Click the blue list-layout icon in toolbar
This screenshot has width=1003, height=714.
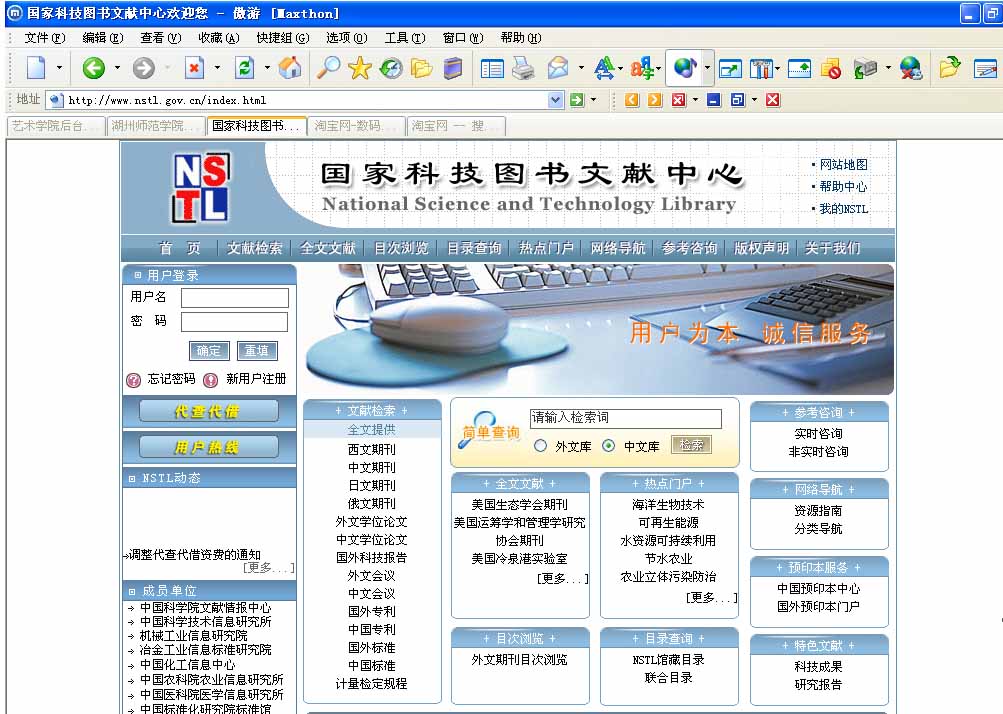tap(492, 68)
